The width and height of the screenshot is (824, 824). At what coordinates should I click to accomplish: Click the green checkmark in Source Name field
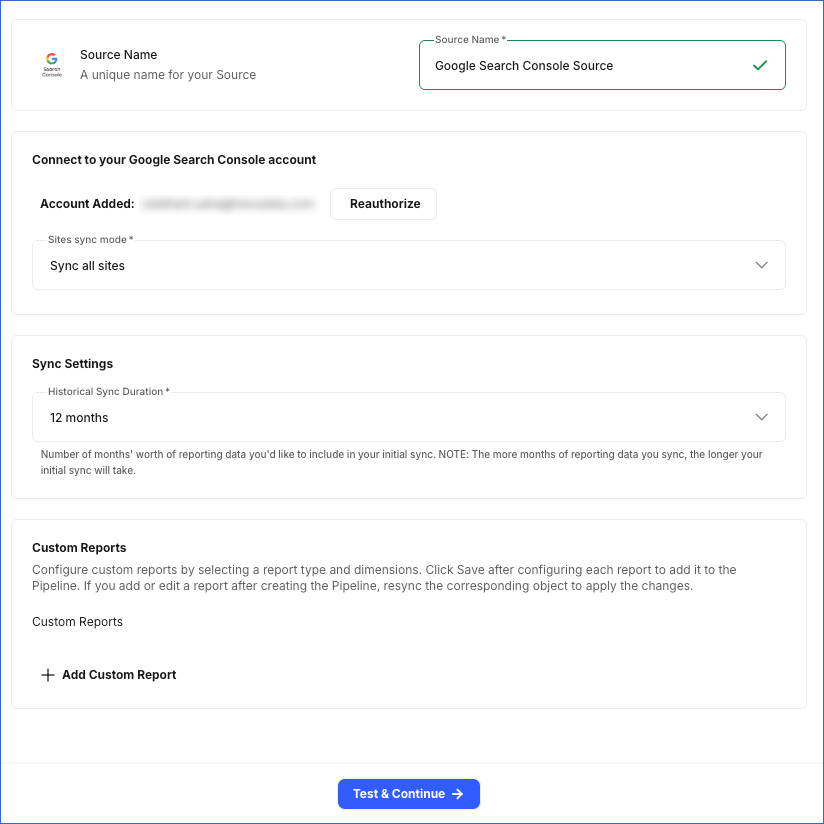click(760, 65)
